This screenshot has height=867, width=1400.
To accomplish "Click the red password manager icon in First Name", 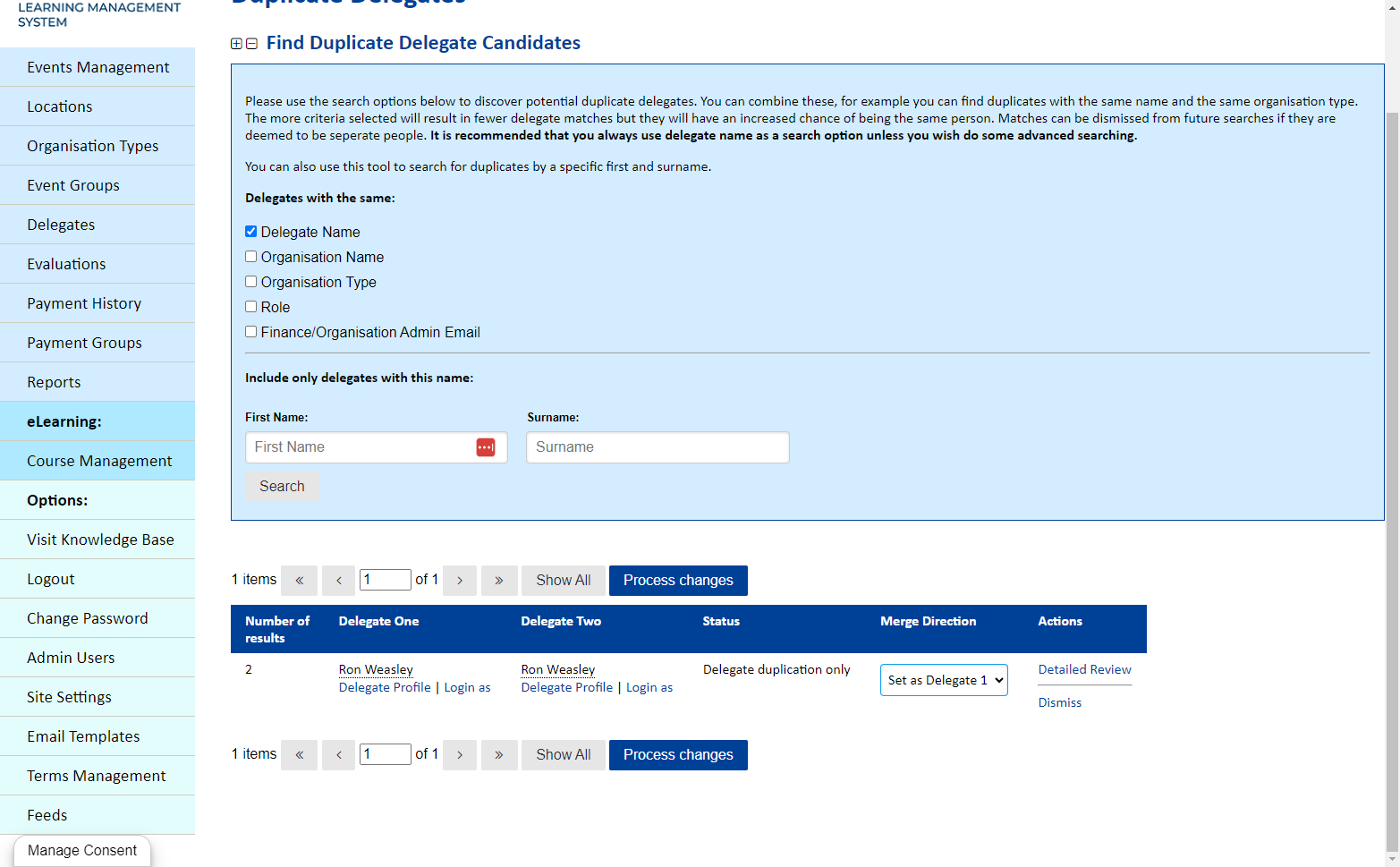I will click(x=486, y=447).
